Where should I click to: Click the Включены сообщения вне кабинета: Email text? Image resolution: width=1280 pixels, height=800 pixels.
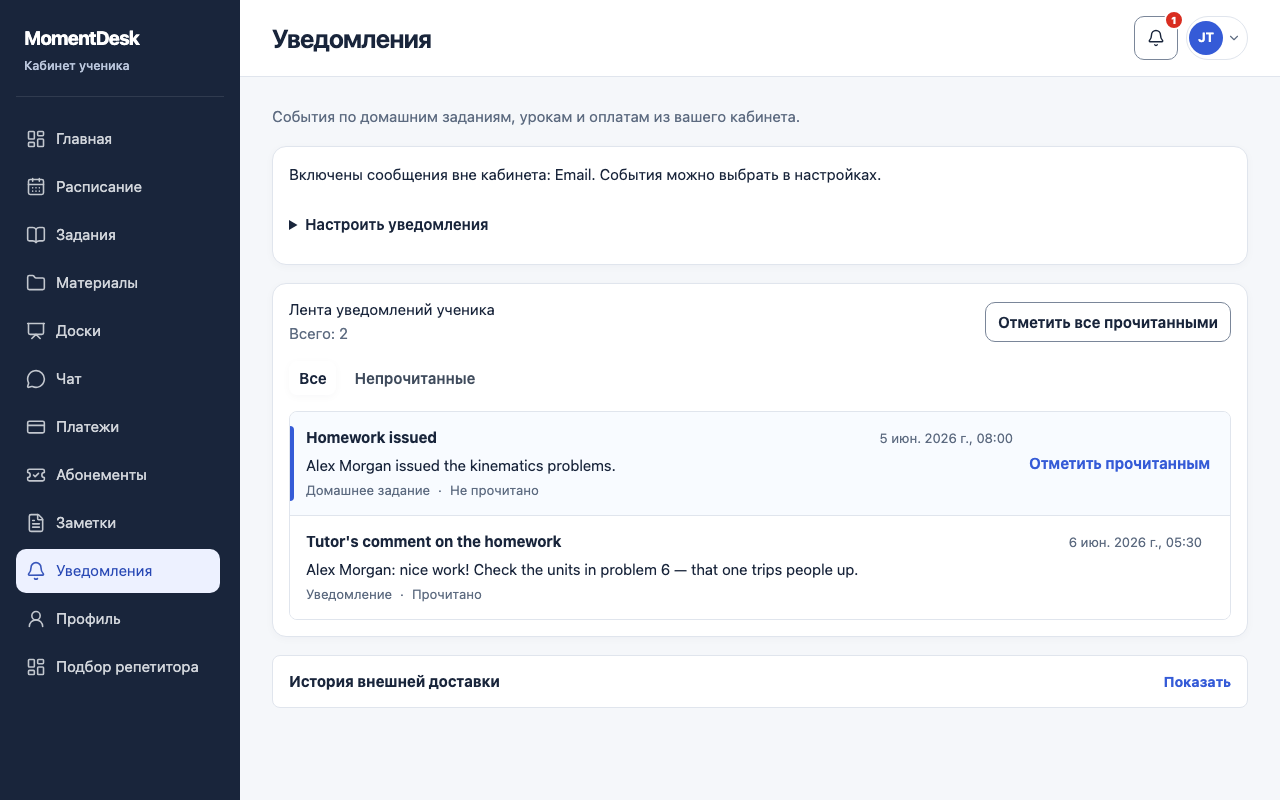[585, 175]
